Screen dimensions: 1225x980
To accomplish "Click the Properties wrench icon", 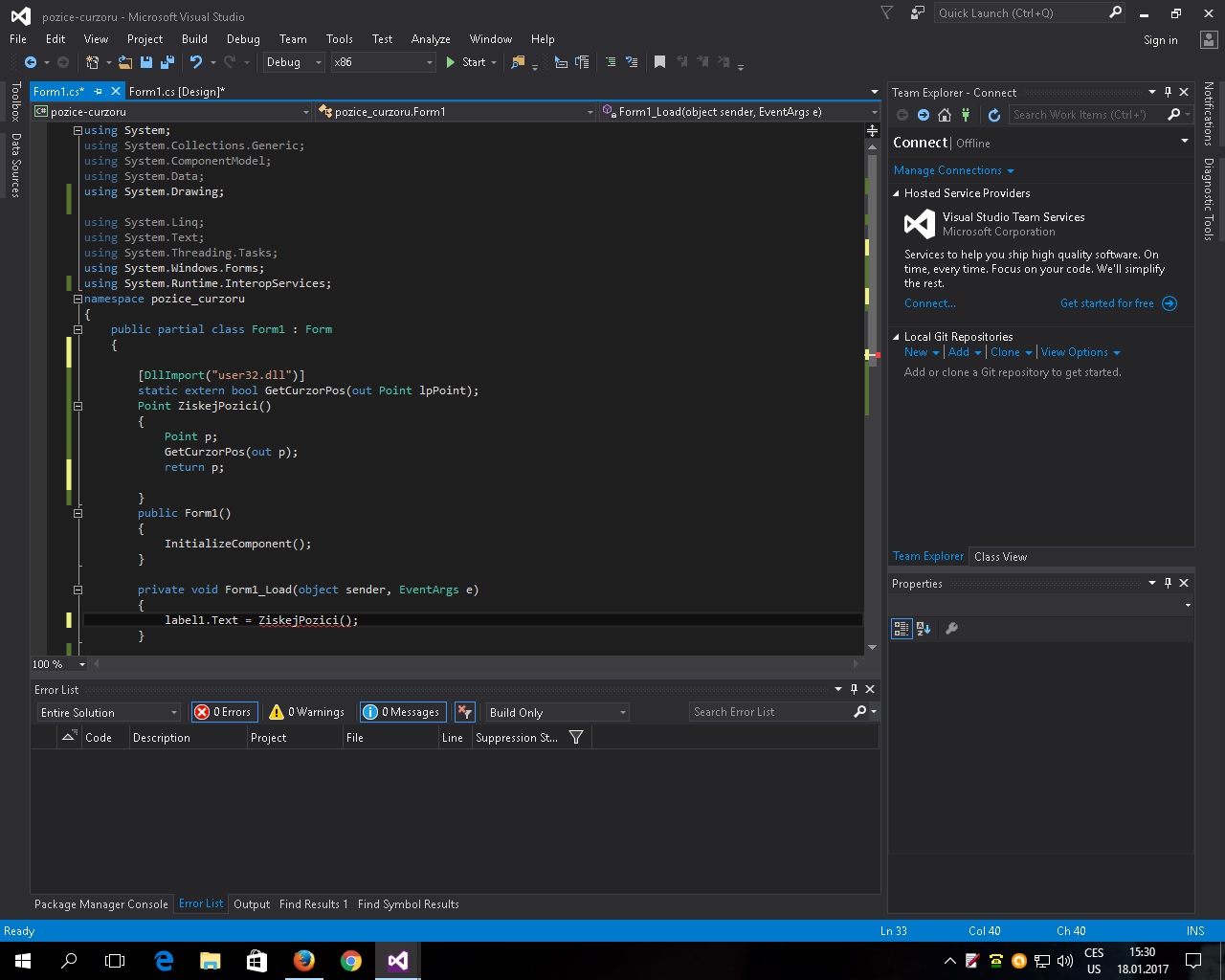I will pos(951,629).
